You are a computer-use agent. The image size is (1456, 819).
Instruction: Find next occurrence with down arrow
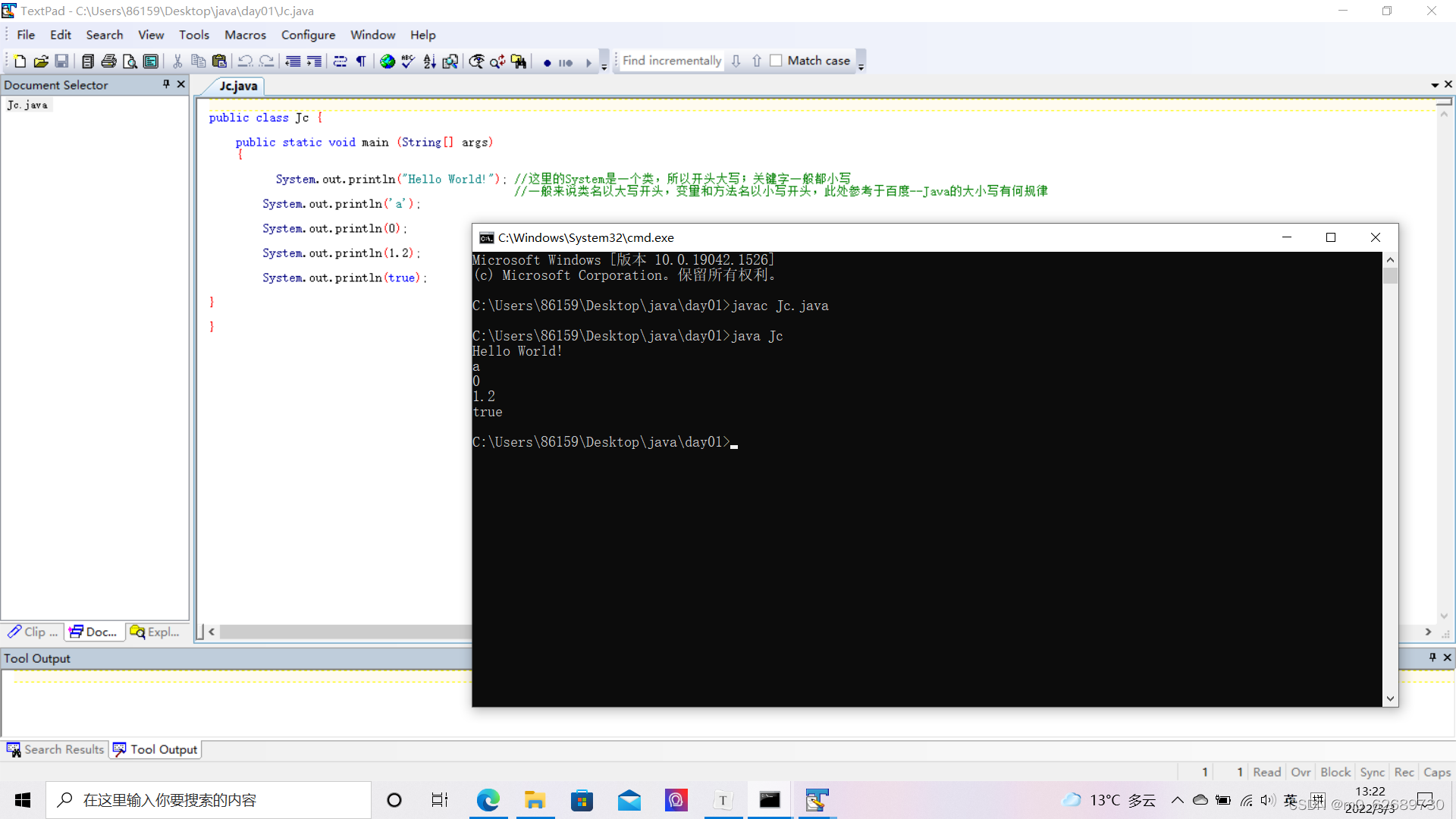coord(736,61)
